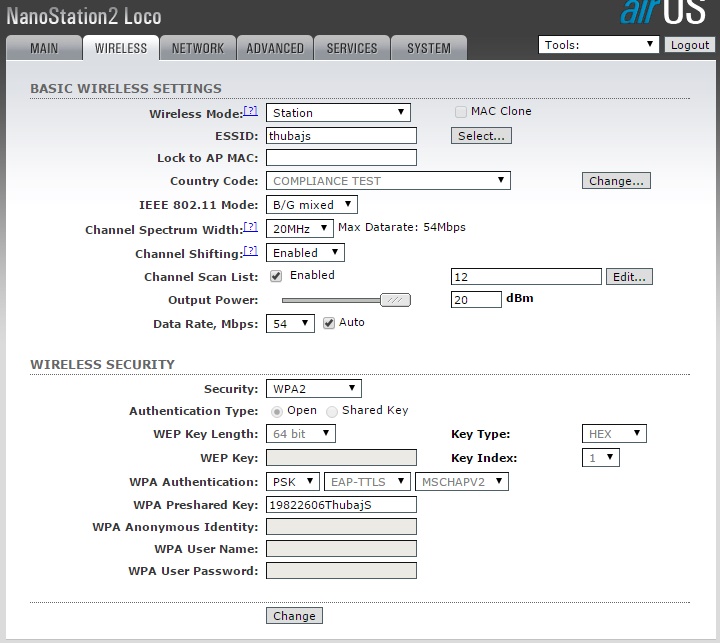720x643 pixels.
Task: Toggle Channel Scan List Enabled checkbox
Action: pos(276,276)
